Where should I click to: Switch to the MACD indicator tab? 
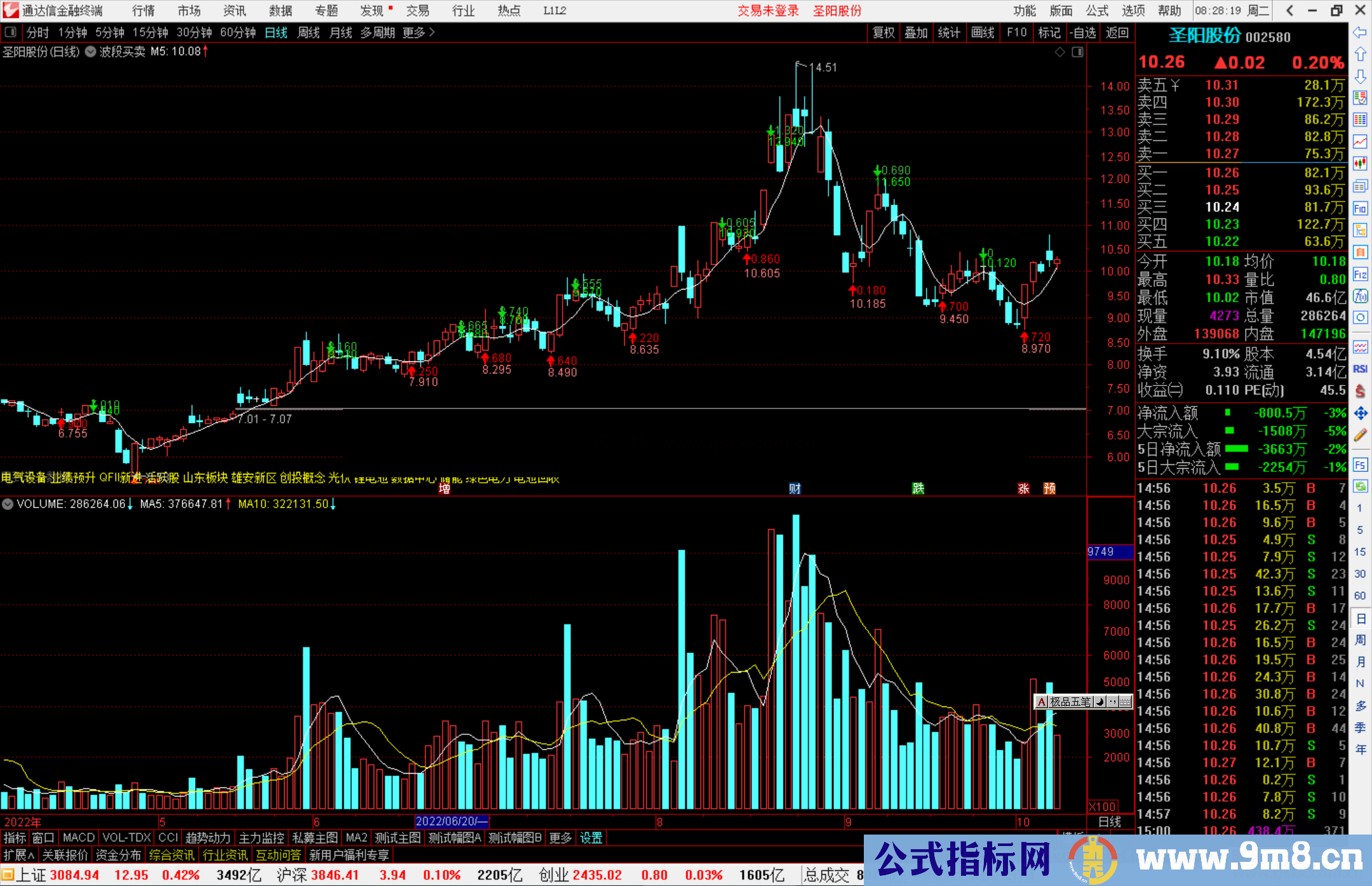click(79, 838)
